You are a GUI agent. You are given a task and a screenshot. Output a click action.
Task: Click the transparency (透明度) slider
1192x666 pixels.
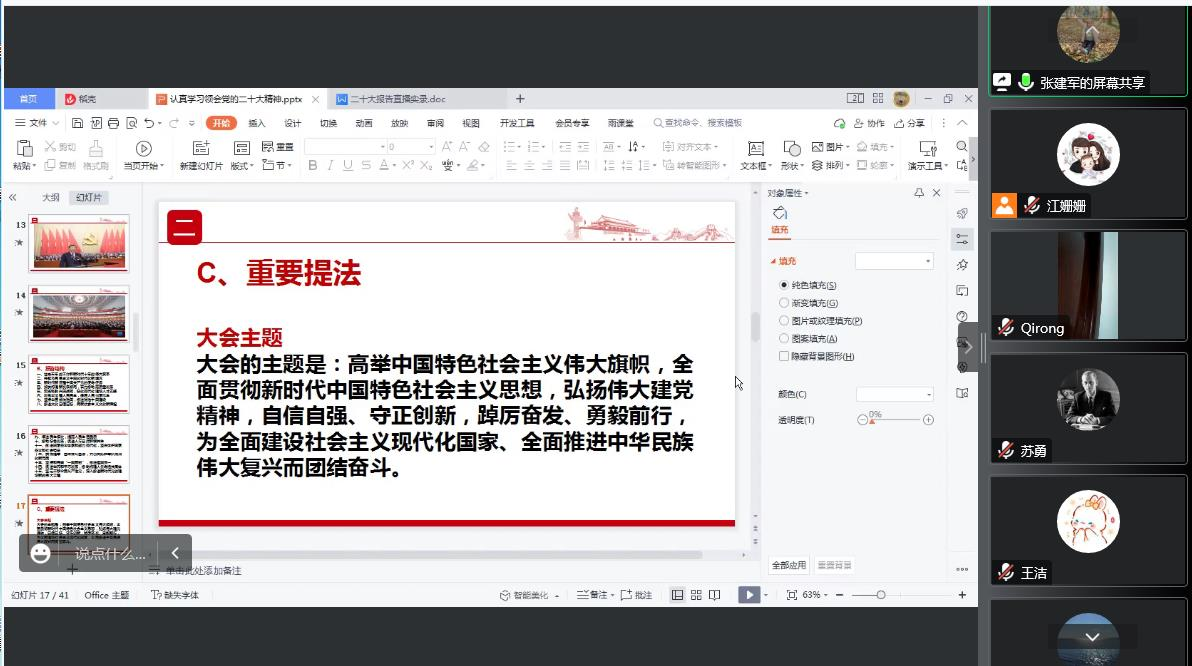click(x=896, y=420)
